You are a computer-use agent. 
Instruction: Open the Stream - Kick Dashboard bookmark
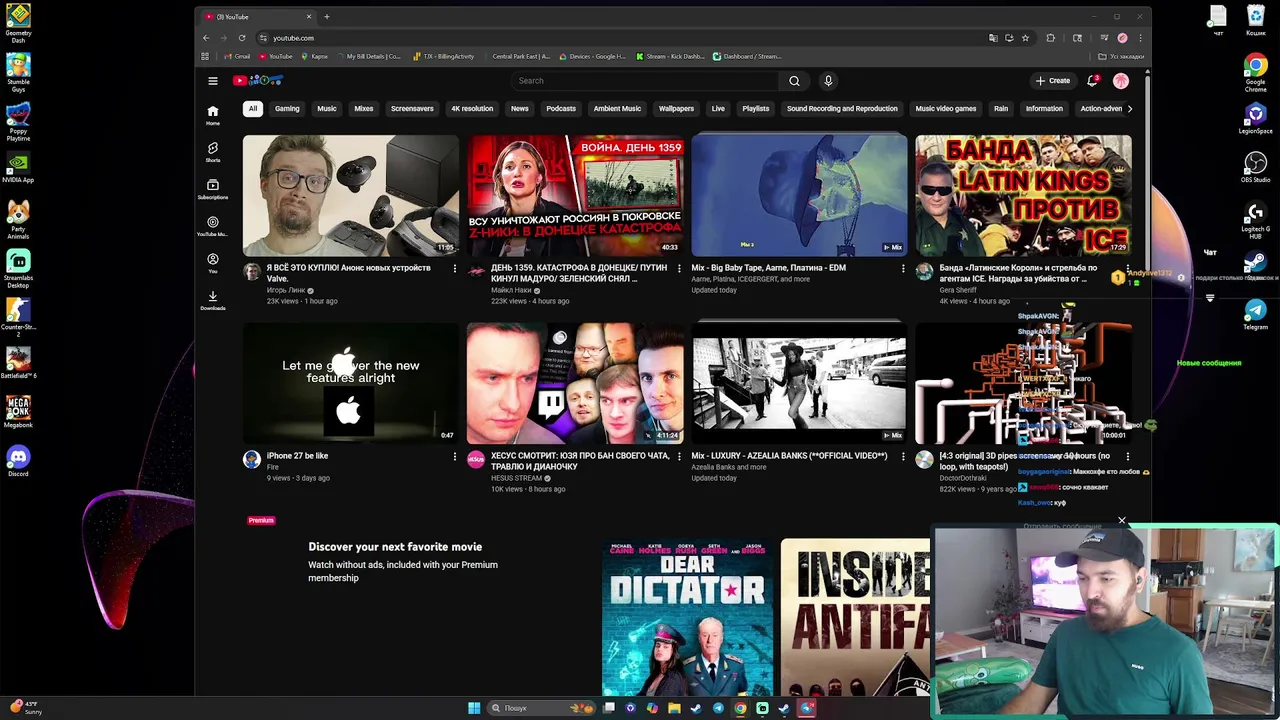670,56
